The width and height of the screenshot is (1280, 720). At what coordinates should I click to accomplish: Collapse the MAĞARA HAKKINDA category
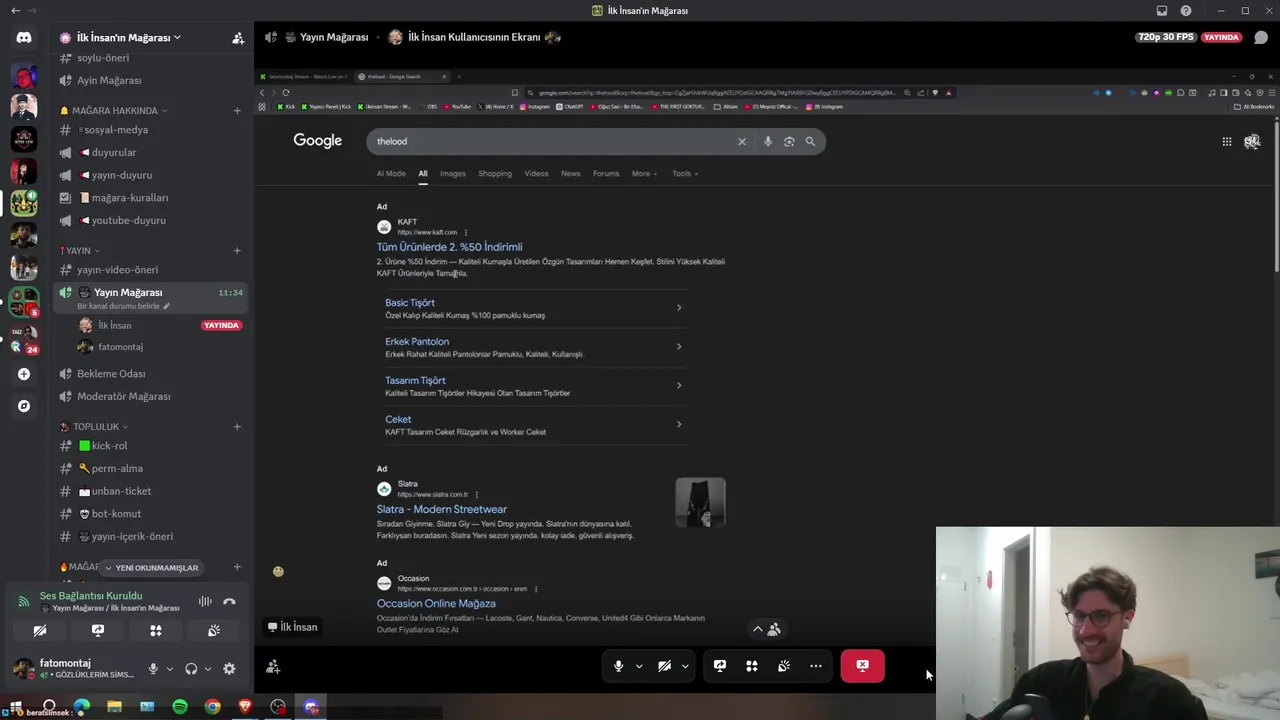click(114, 111)
